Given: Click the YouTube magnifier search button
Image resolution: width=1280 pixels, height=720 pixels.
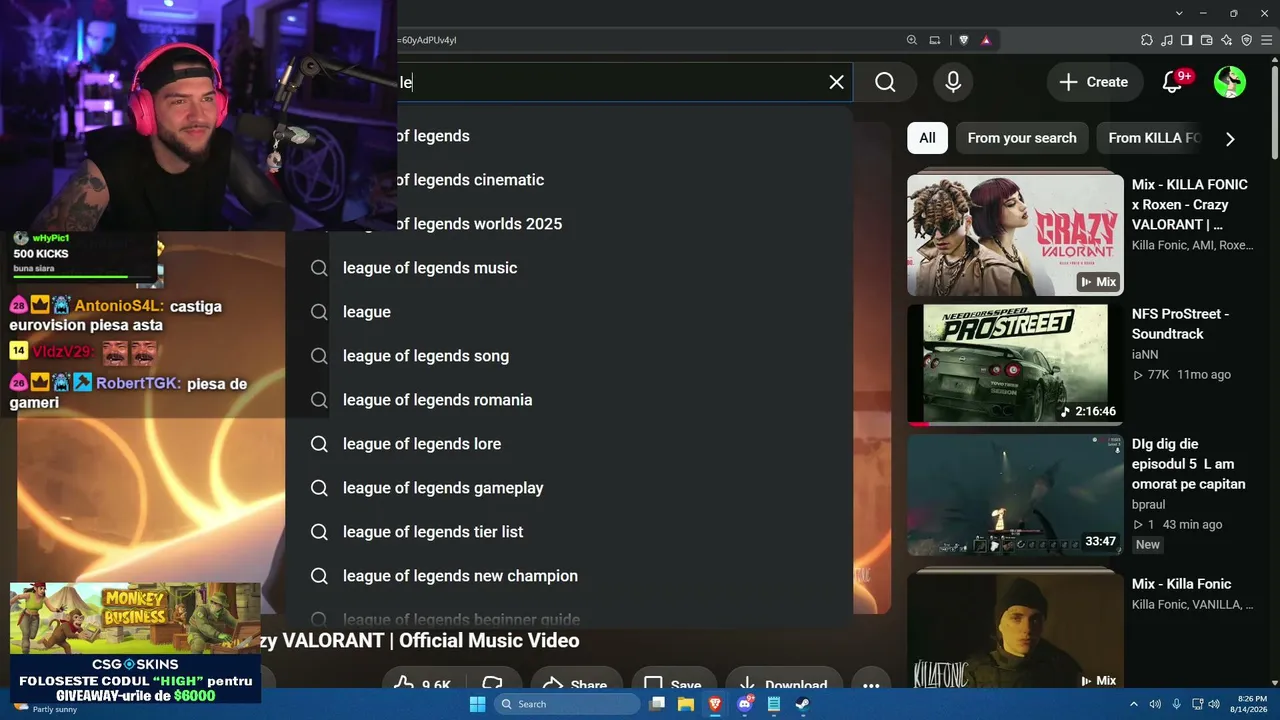Looking at the screenshot, I should click(x=885, y=82).
